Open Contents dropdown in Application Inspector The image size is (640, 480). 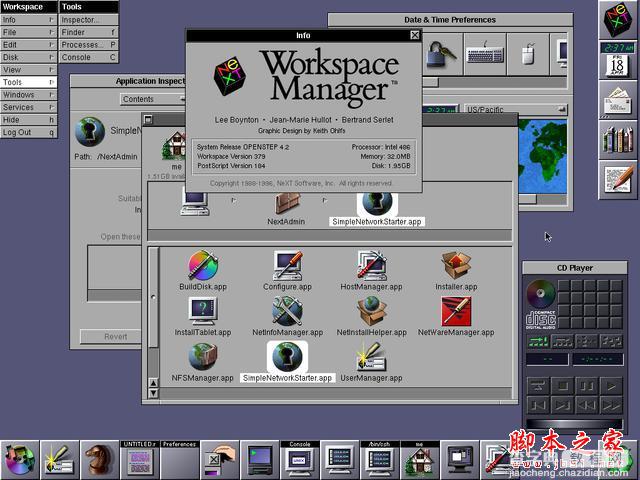pos(153,99)
